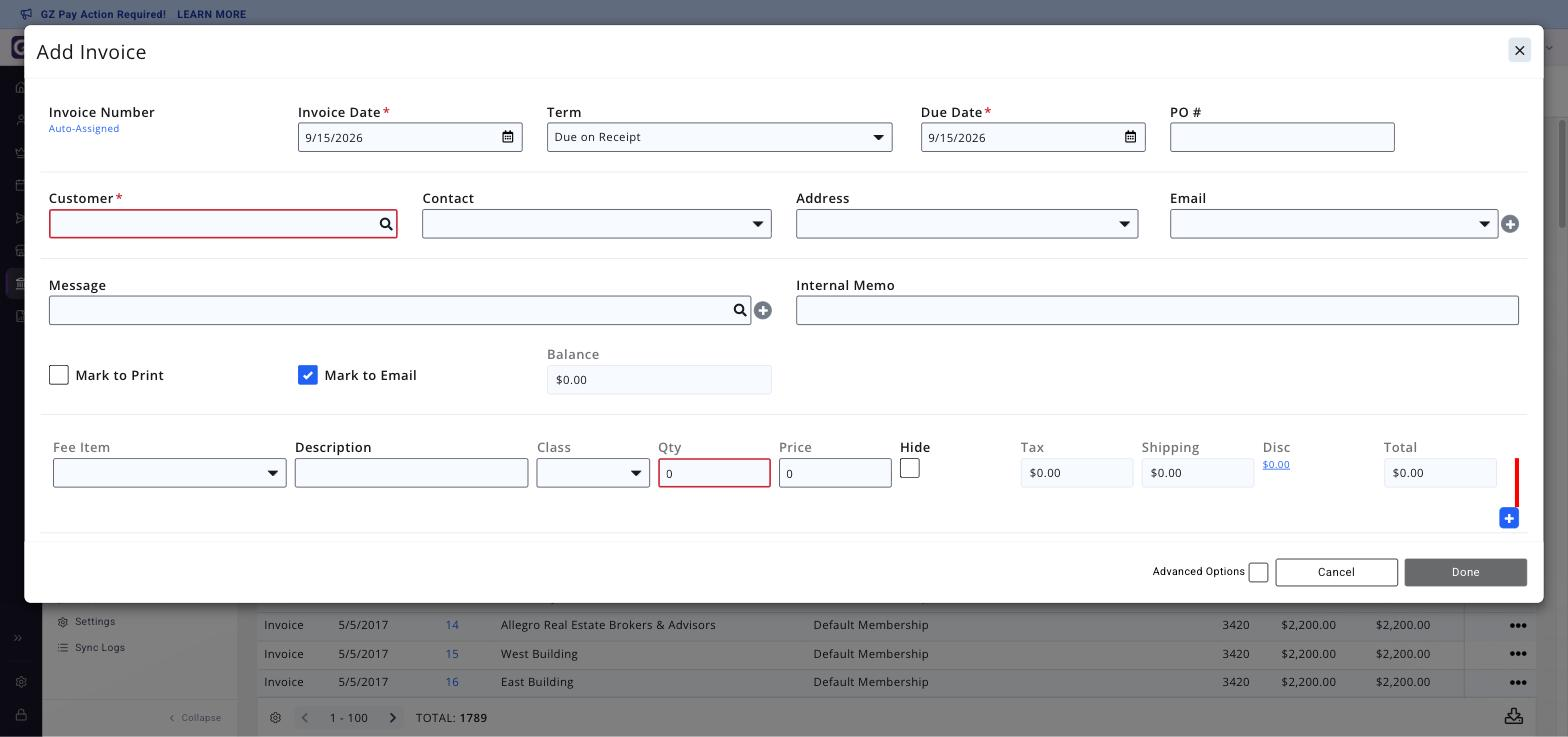
Task: Open the Term dropdown
Action: [720, 137]
